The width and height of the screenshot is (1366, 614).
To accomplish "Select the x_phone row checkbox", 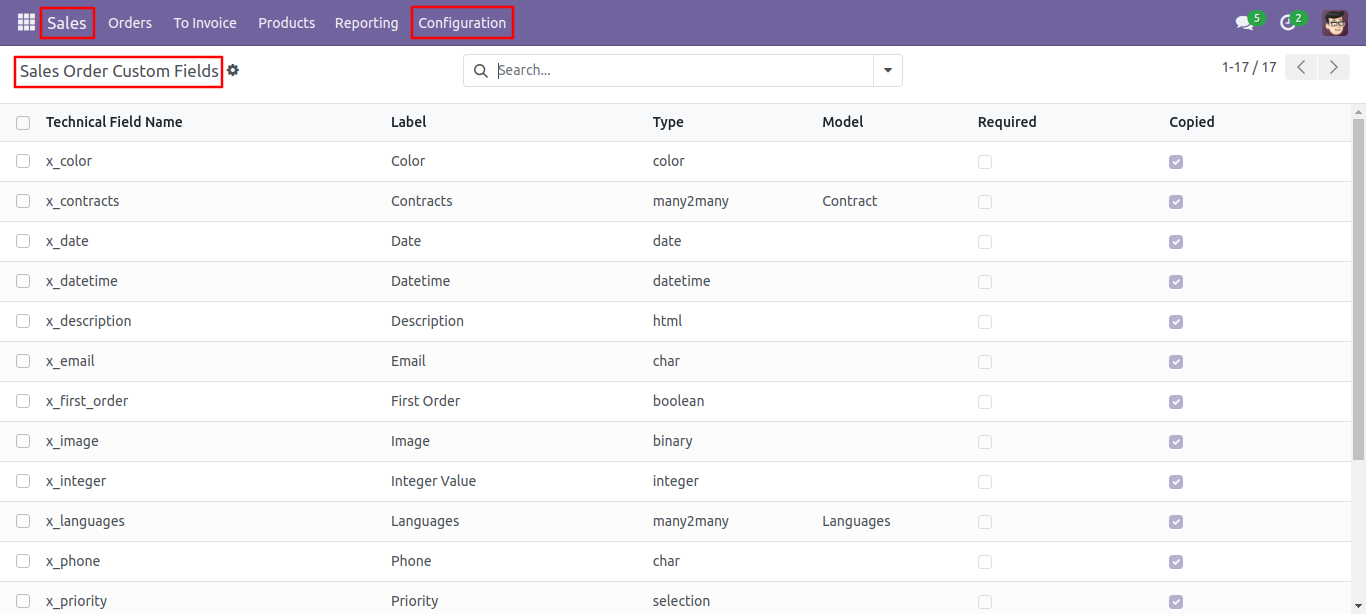I will (23, 561).
